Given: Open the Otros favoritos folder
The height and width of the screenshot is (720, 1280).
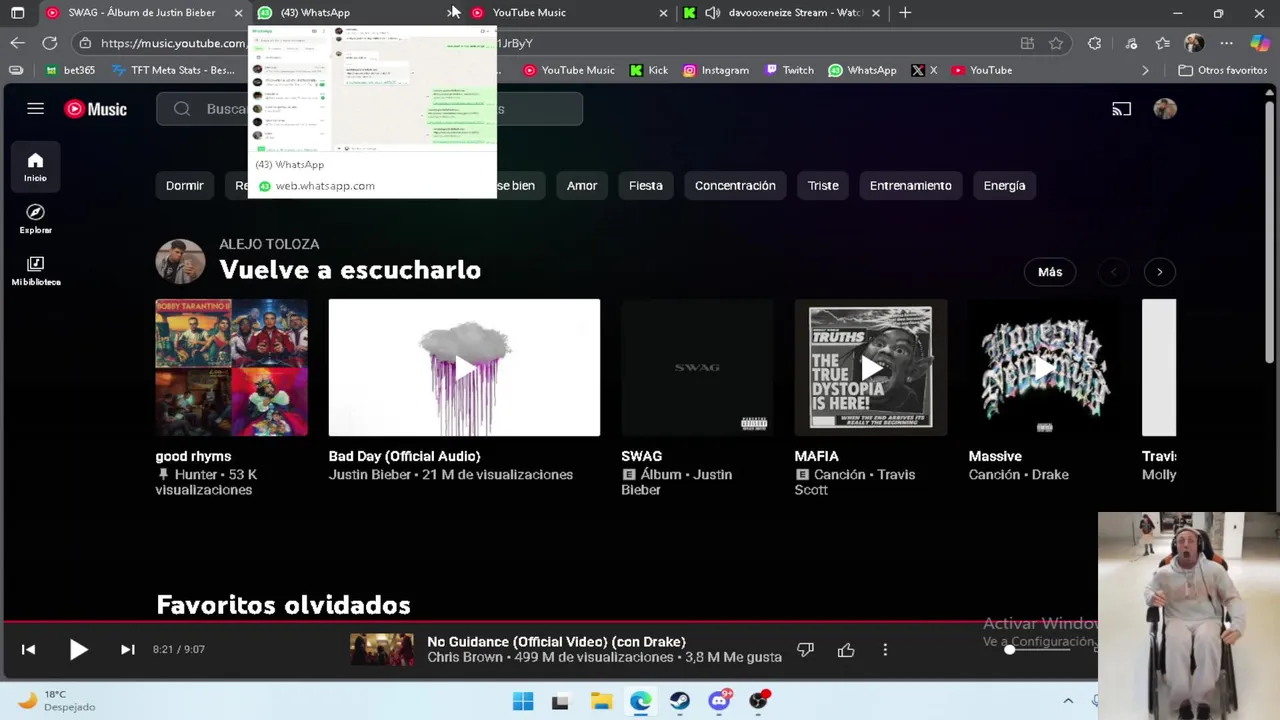Looking at the screenshot, I should (1223, 70).
